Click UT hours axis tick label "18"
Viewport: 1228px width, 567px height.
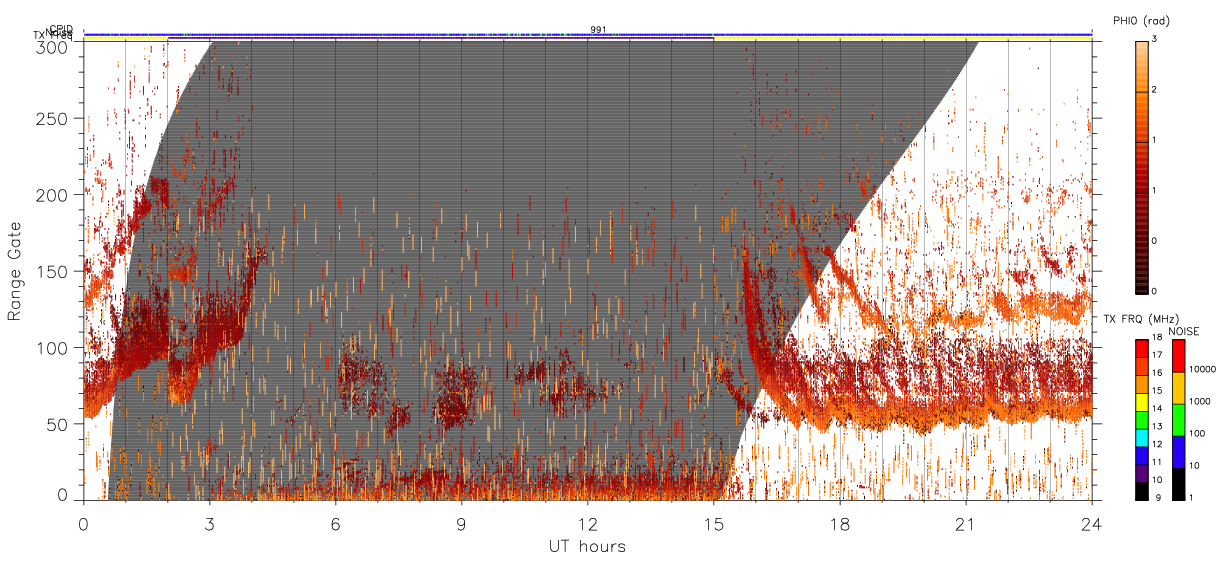tap(839, 523)
